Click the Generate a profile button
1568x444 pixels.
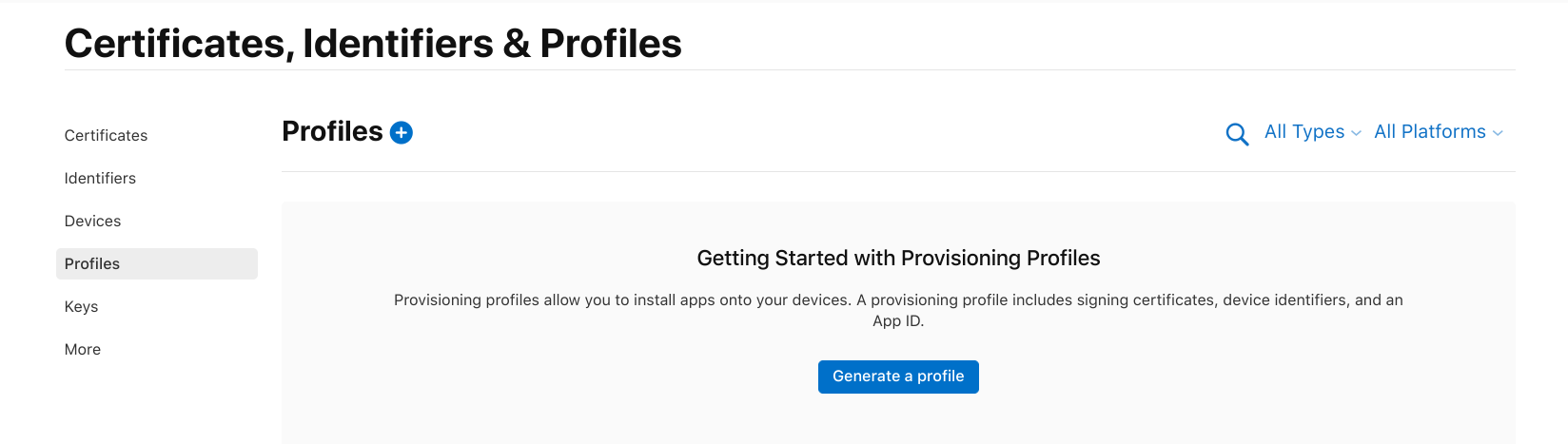(898, 376)
